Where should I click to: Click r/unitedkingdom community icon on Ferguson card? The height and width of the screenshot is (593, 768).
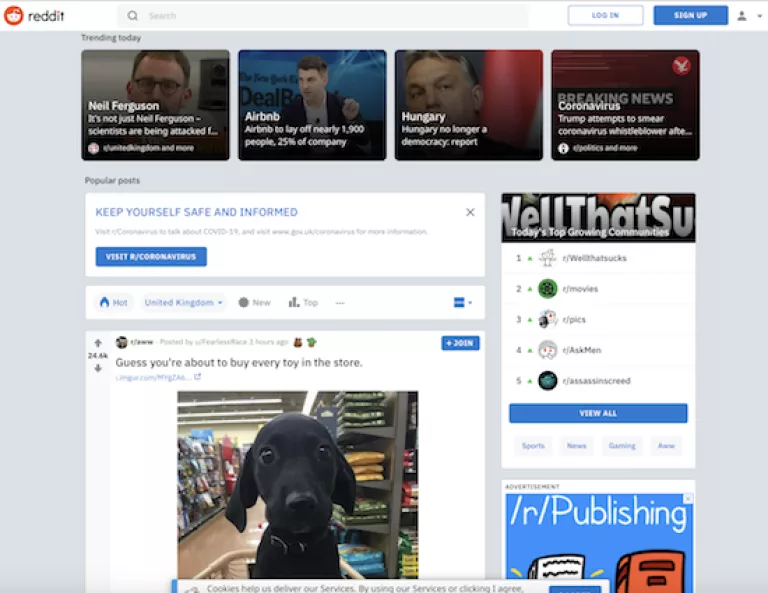pyautogui.click(x=94, y=148)
